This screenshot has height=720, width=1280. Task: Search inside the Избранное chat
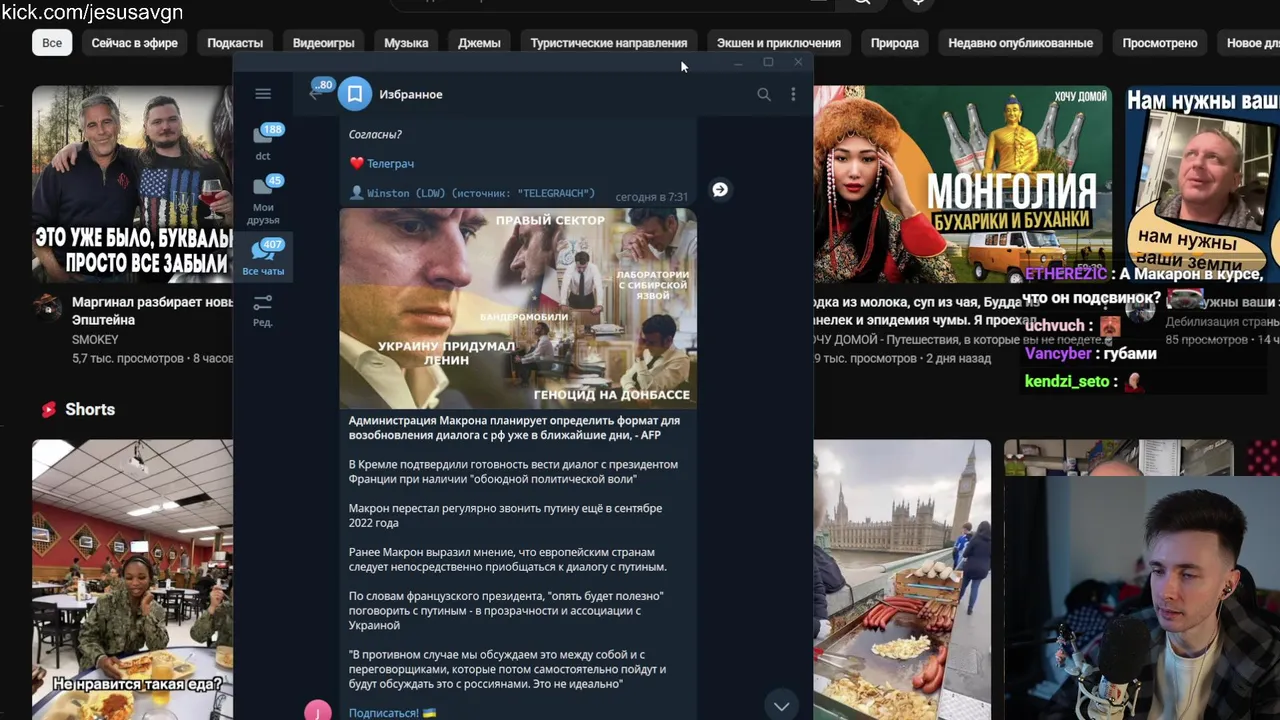point(764,94)
